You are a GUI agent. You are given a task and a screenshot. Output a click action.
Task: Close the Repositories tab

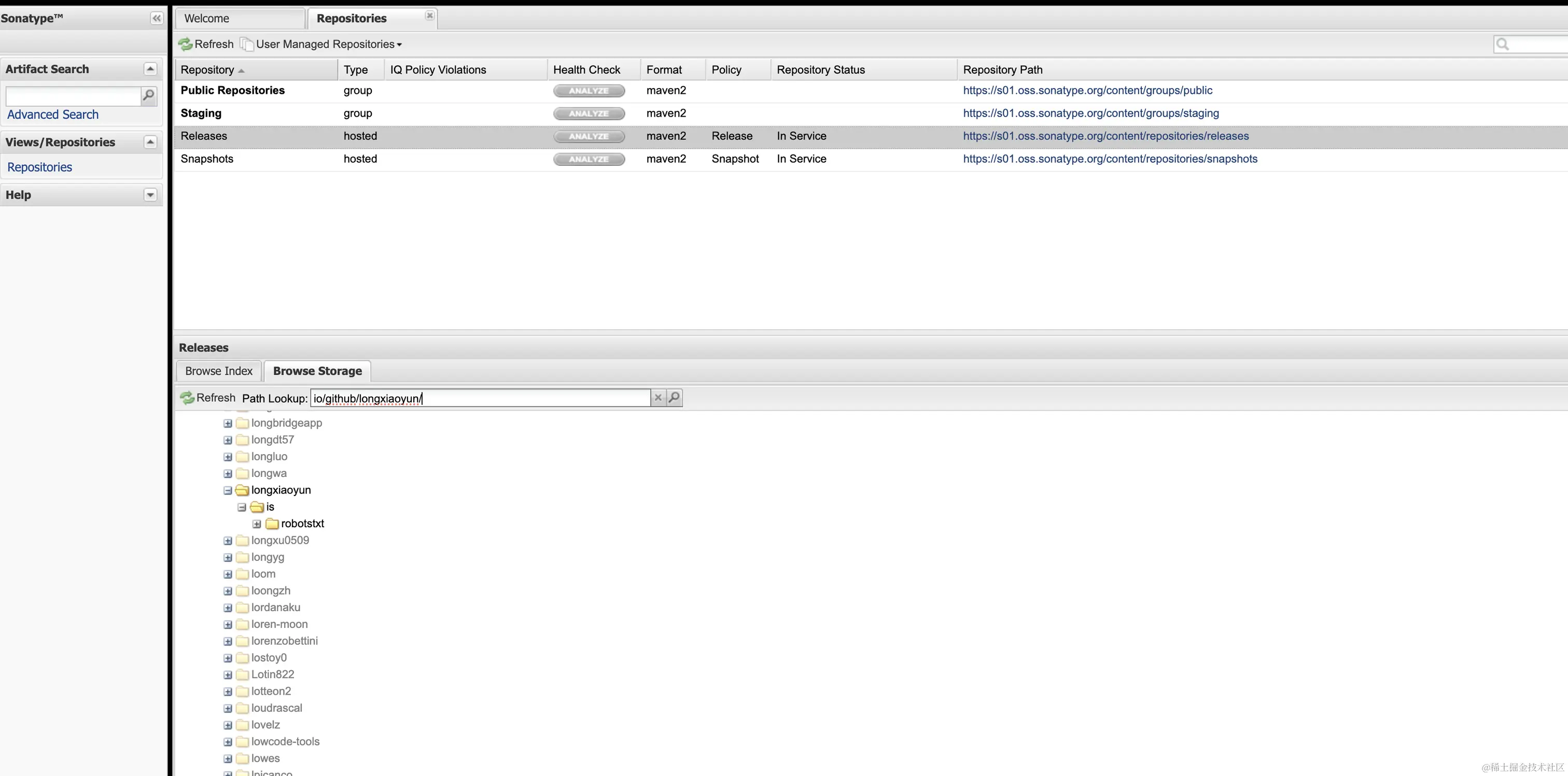[x=430, y=16]
